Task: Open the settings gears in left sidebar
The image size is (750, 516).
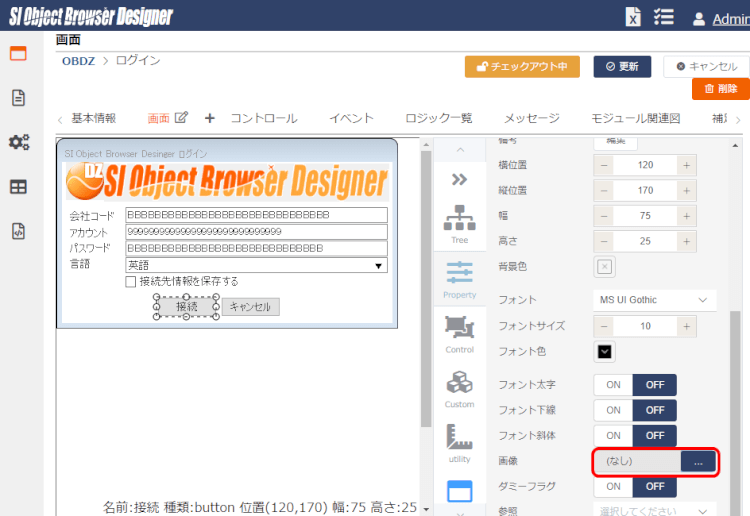Action: tap(18, 142)
